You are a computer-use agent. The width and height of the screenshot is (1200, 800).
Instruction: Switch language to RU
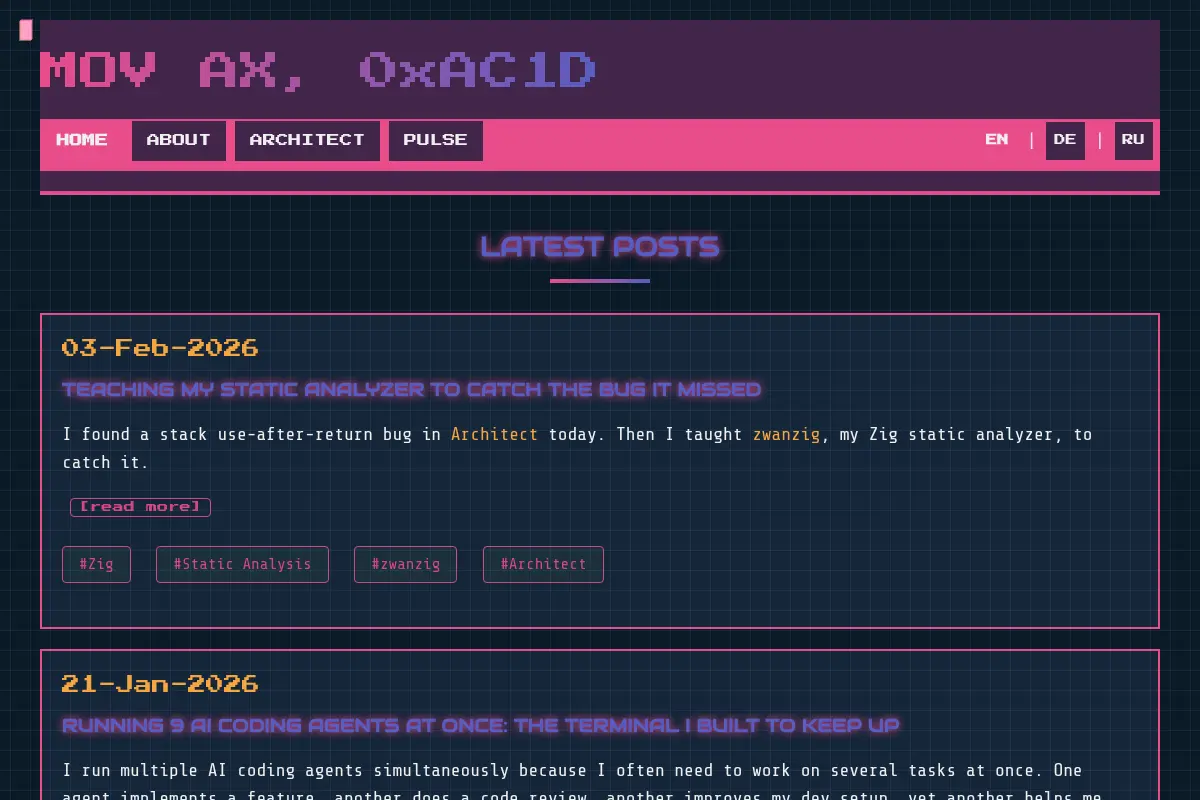pos(1133,140)
